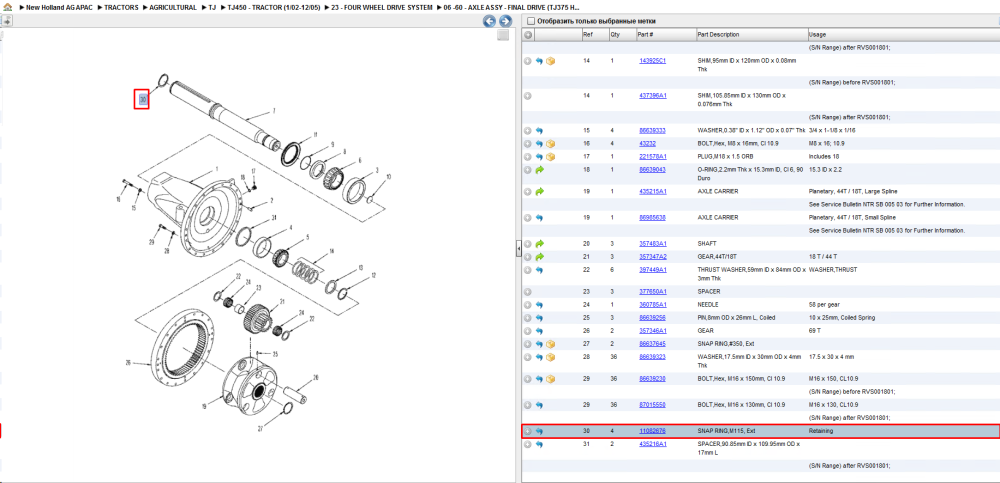Click the add icon for SNAP RING 11082676

[527, 431]
